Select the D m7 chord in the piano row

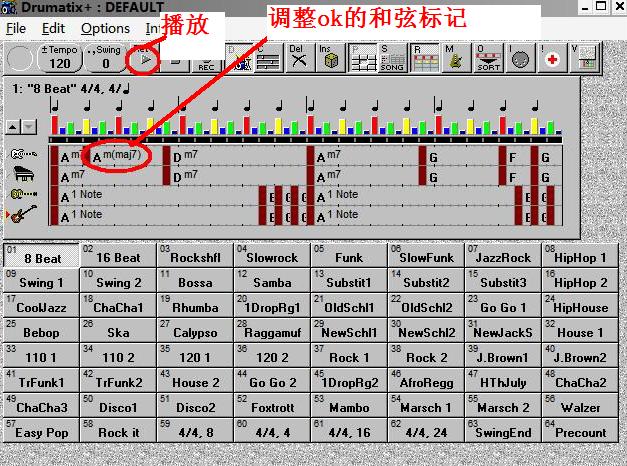(x=185, y=176)
